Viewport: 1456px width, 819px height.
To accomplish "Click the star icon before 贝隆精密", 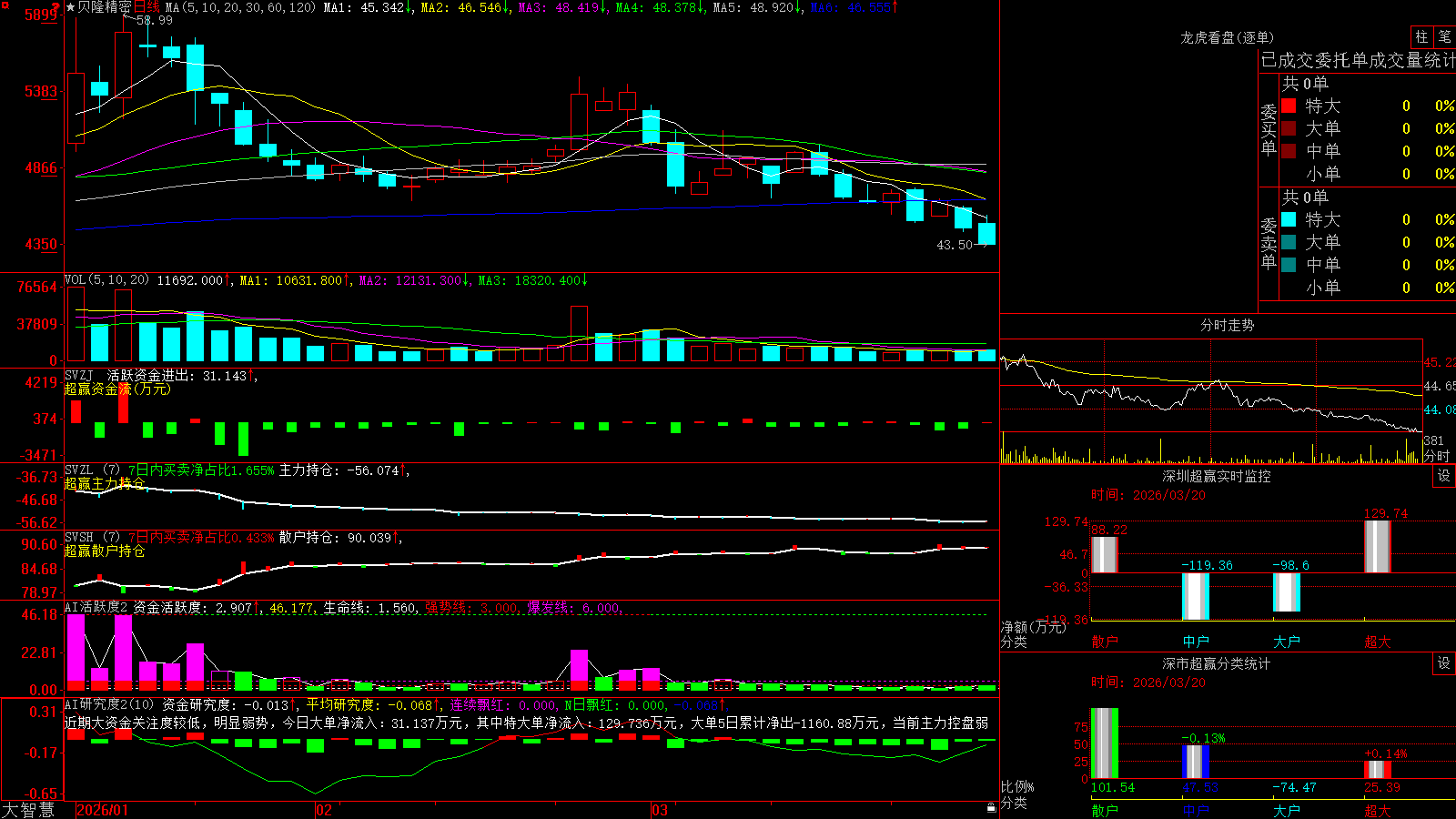I will [x=70, y=7].
